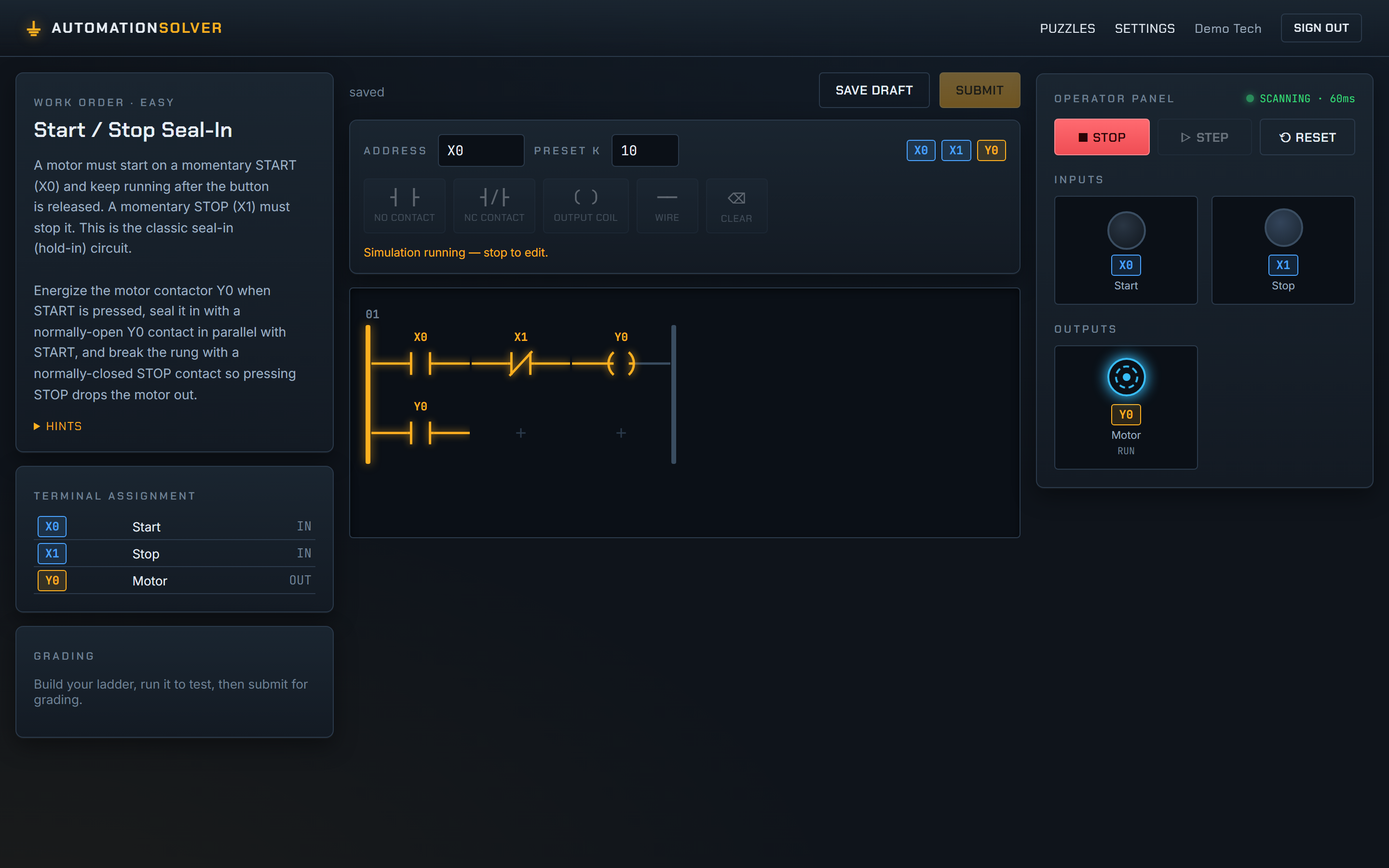Click the X1 normally-closed contact on rung
This screenshot has width=1389, height=868.
(x=520, y=364)
